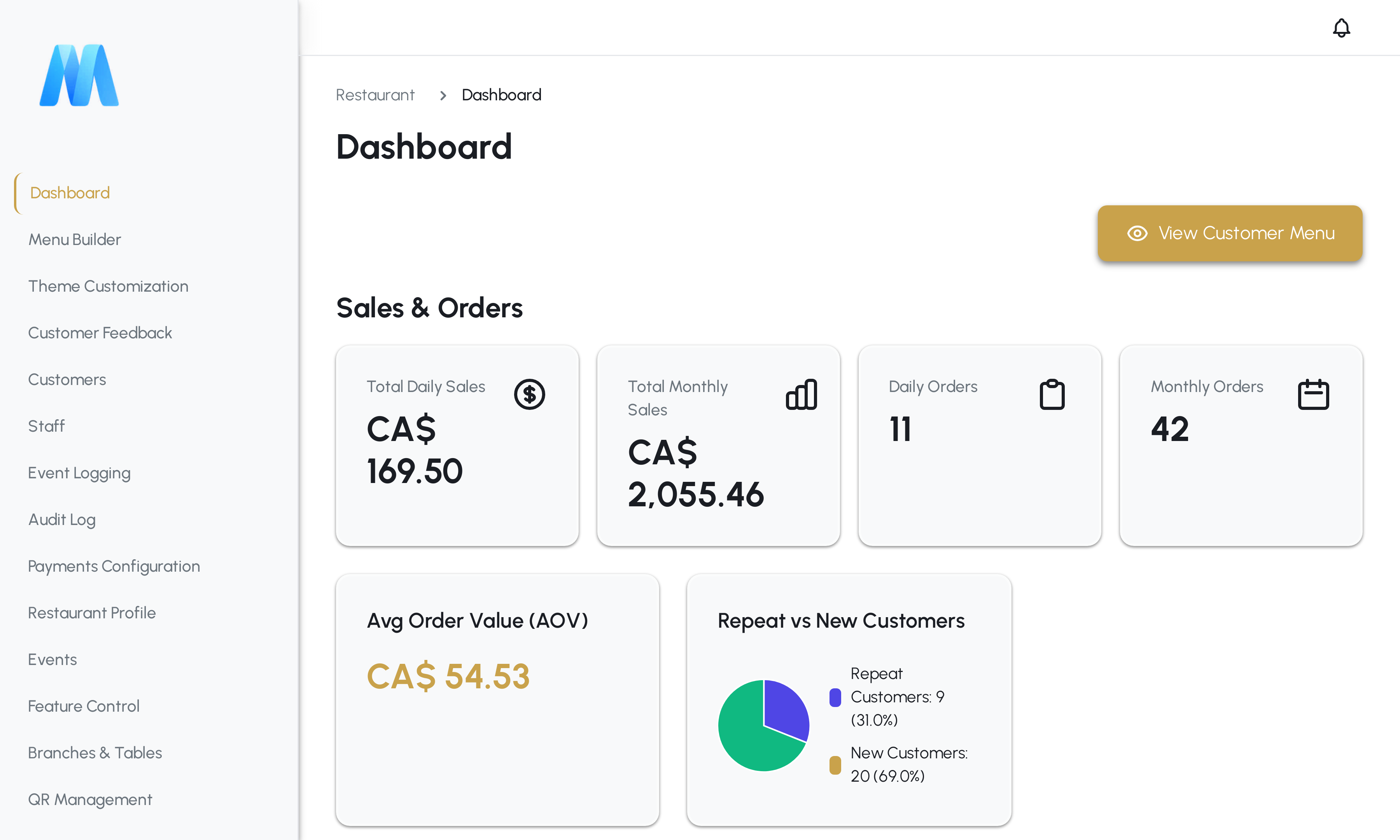Open the Staff sidebar item
Screen dimensions: 1400x840
[x=46, y=426]
